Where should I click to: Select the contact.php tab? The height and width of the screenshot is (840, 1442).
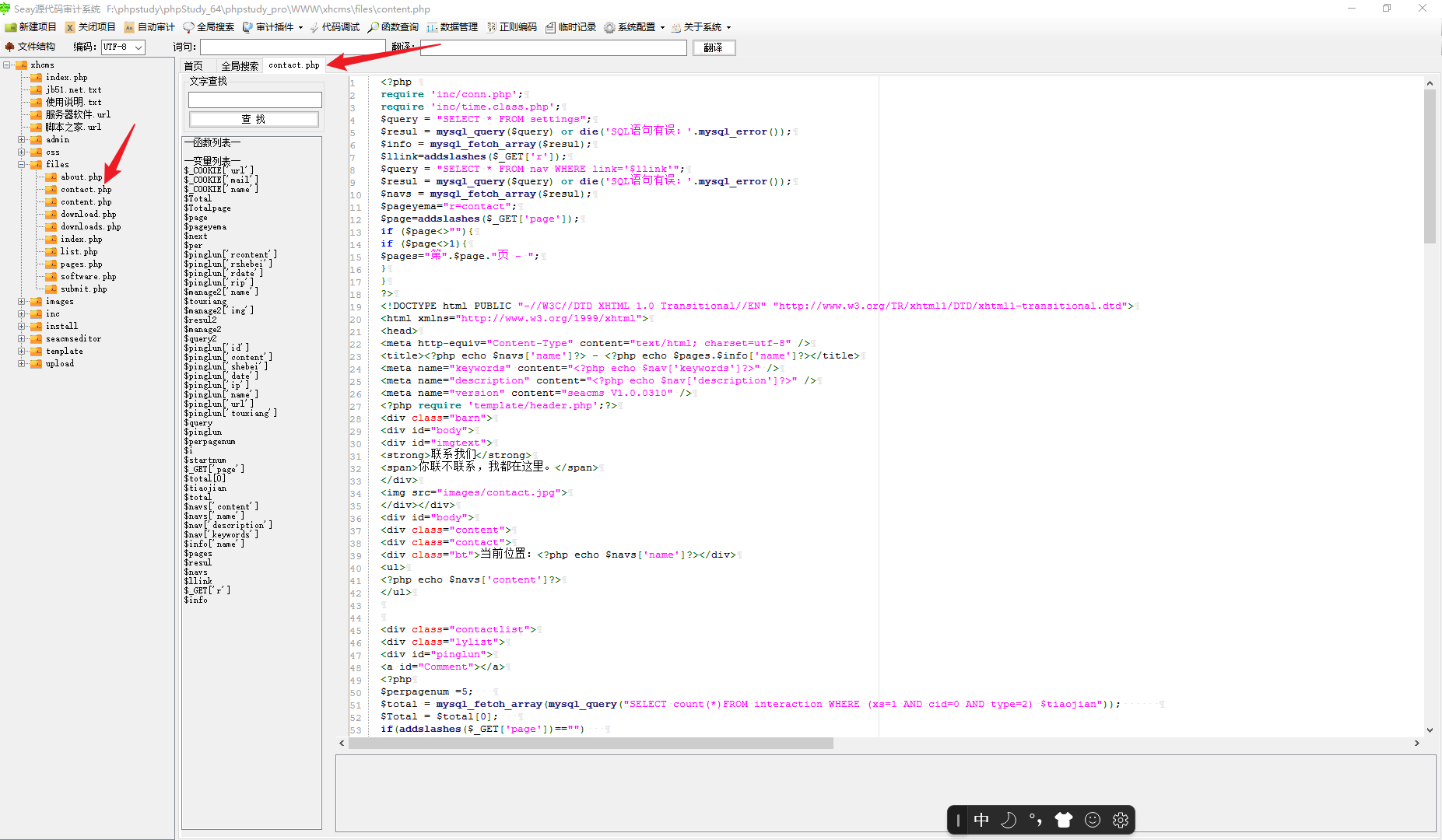click(x=293, y=65)
